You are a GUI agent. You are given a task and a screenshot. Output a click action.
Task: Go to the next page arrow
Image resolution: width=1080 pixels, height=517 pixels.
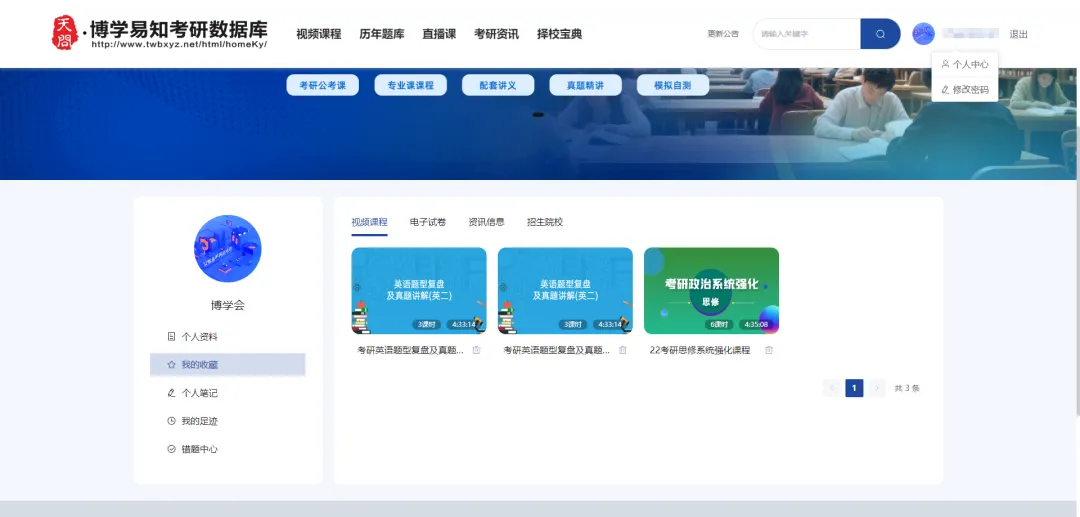pos(877,388)
